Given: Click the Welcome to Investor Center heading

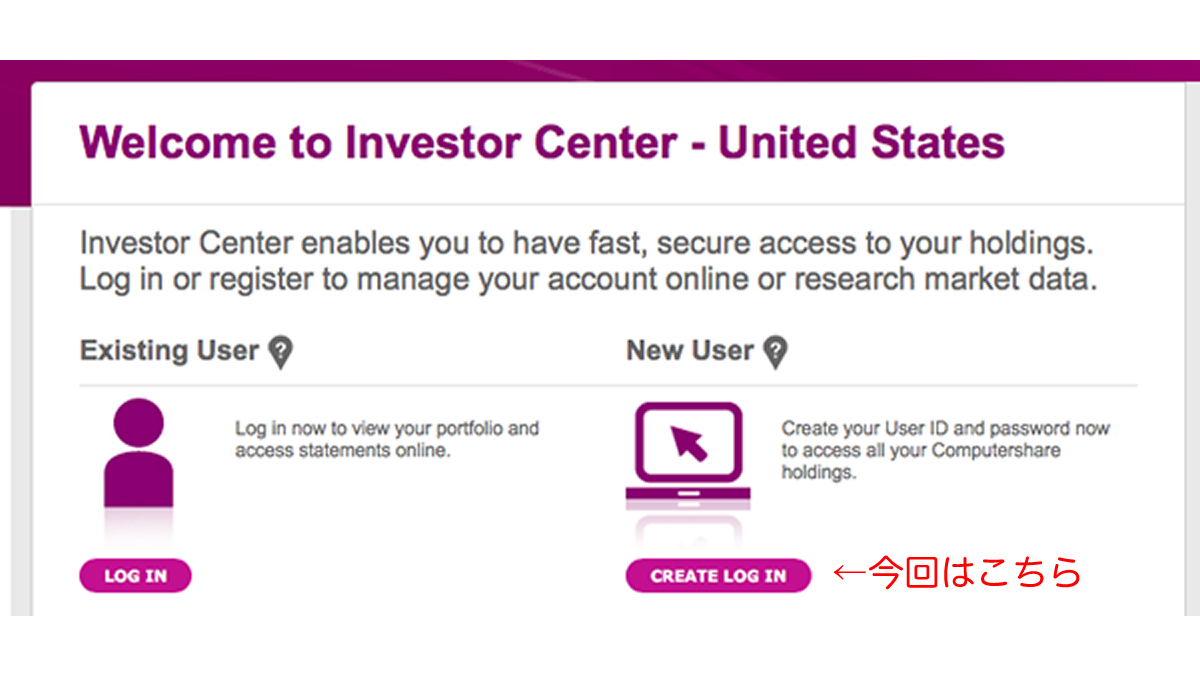Looking at the screenshot, I should (x=541, y=143).
